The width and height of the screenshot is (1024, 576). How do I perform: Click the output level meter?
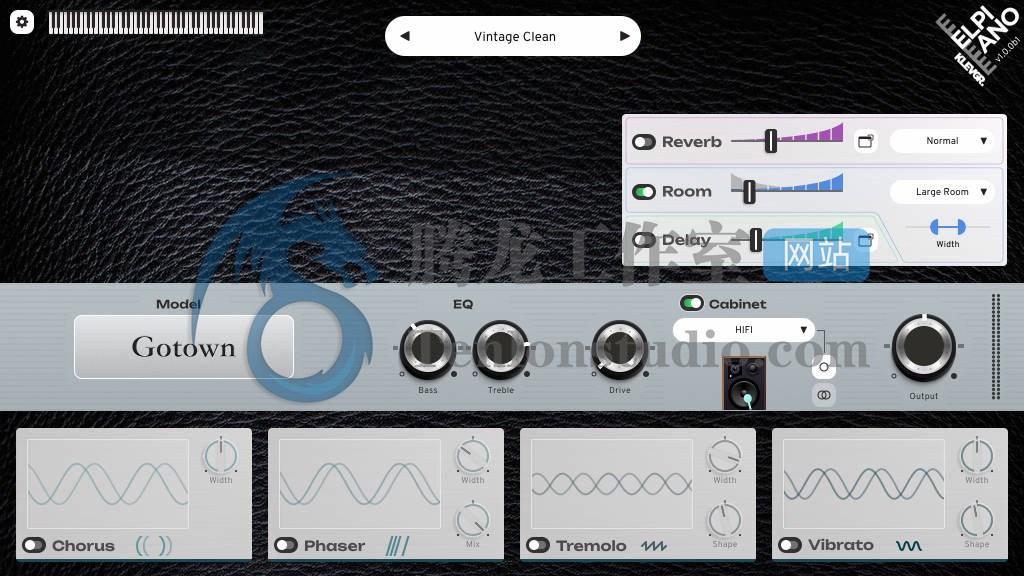coord(996,346)
